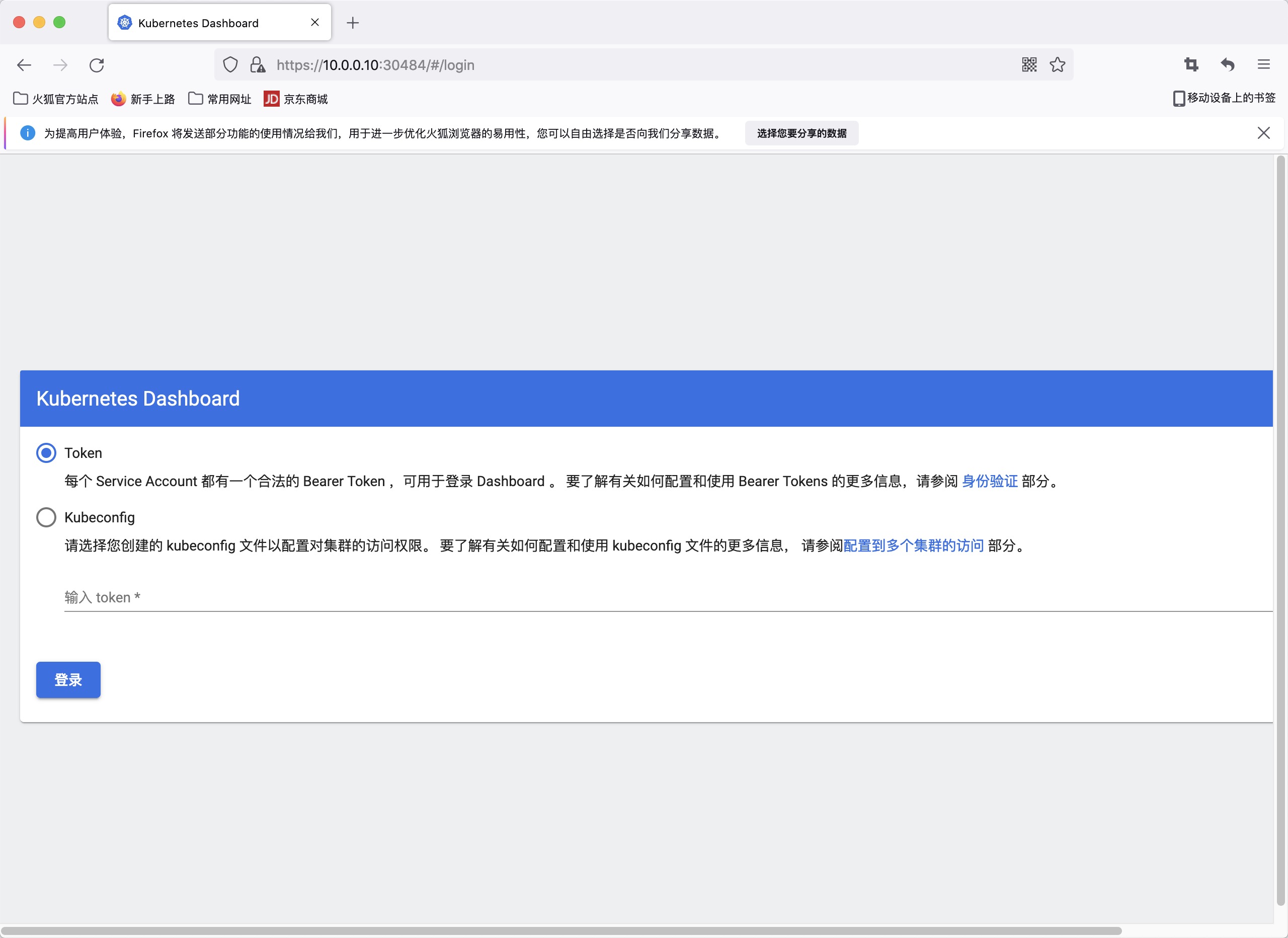Viewport: 1288px width, 938px height.
Task: Click the padlock site security icon
Action: pyautogui.click(x=257, y=65)
